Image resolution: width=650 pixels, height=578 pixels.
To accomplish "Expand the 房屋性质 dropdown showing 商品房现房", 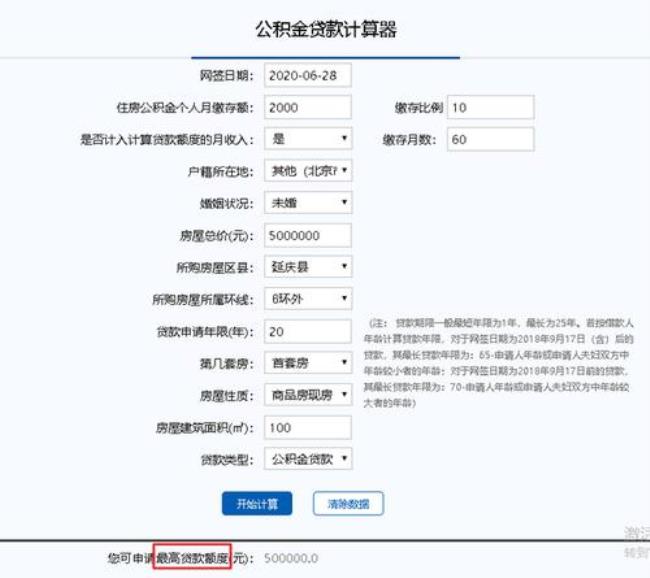I will coord(308,395).
